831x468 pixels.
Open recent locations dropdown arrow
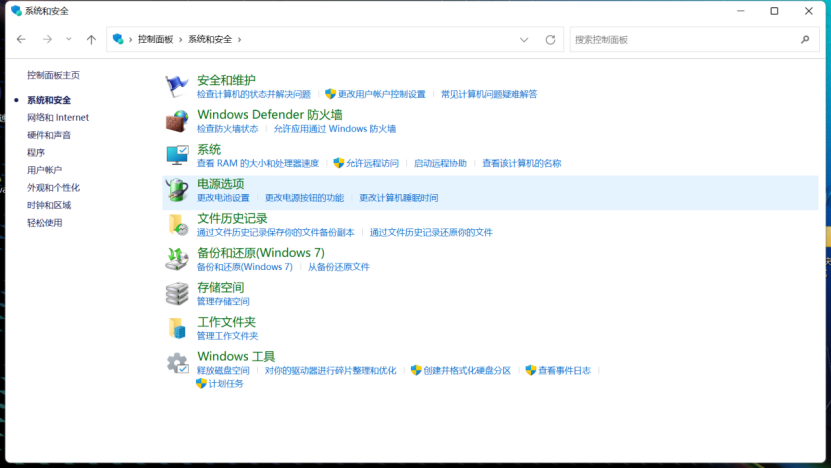coord(68,39)
